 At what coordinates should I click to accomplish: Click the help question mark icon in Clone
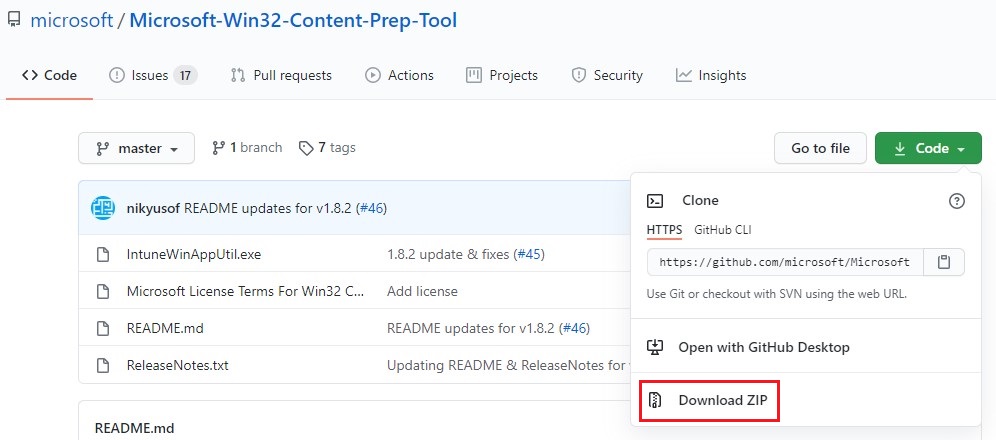(956, 201)
